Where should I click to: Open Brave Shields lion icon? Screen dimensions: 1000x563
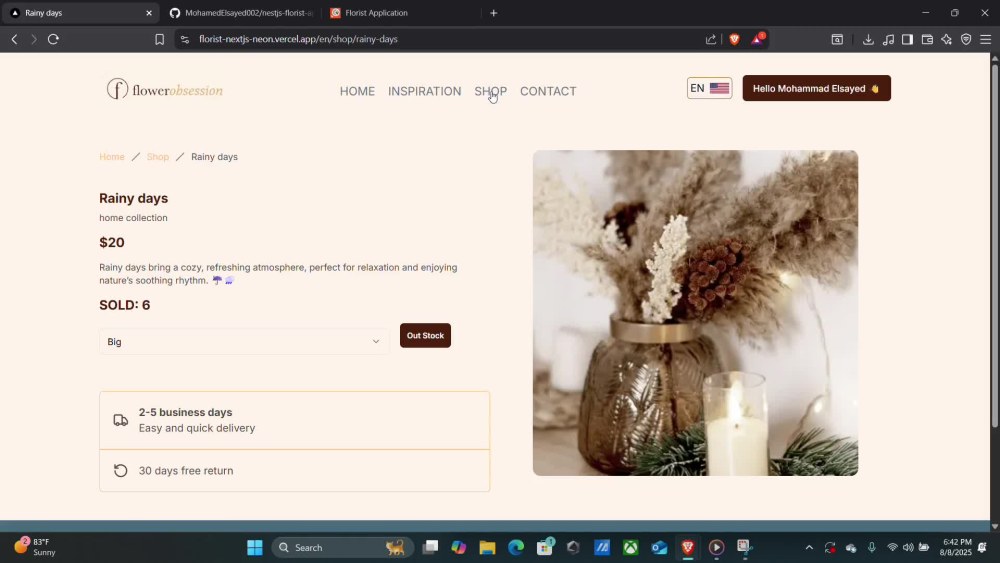tap(734, 40)
